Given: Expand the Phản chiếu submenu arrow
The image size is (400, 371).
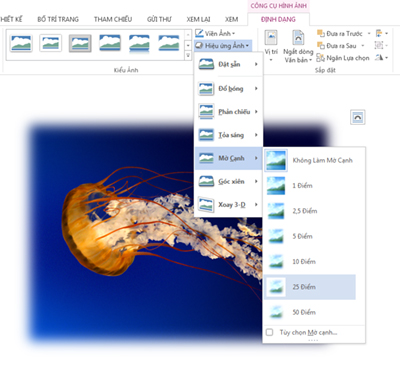Looking at the screenshot, I should (x=256, y=112).
